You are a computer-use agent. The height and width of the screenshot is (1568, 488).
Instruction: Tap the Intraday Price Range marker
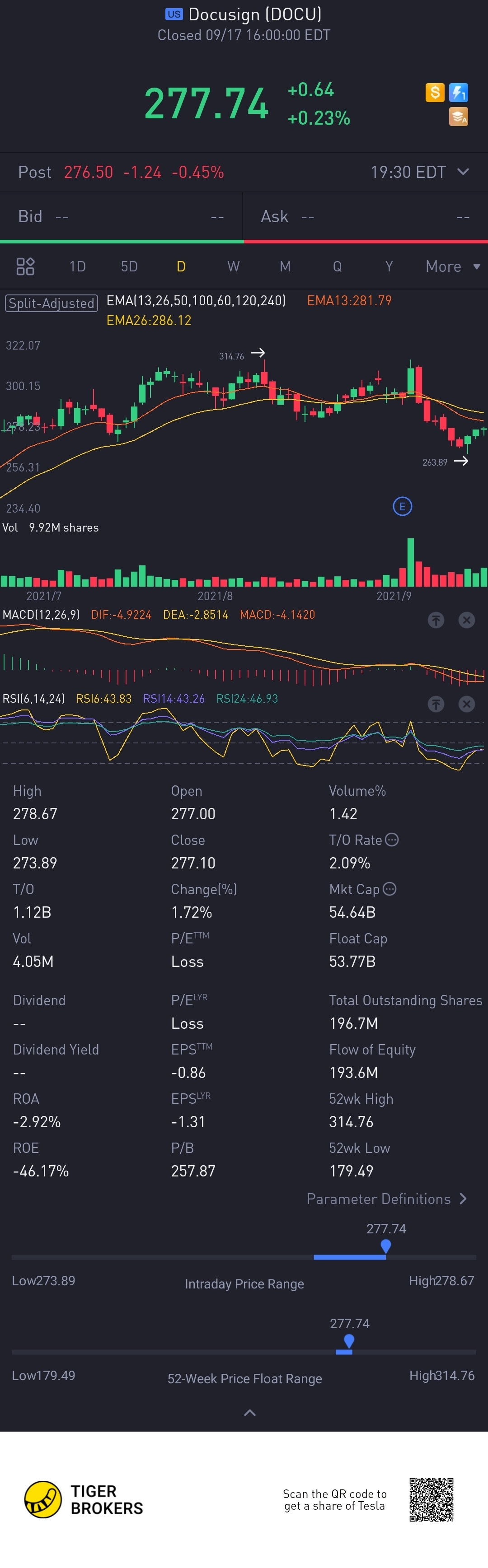coord(385,1246)
